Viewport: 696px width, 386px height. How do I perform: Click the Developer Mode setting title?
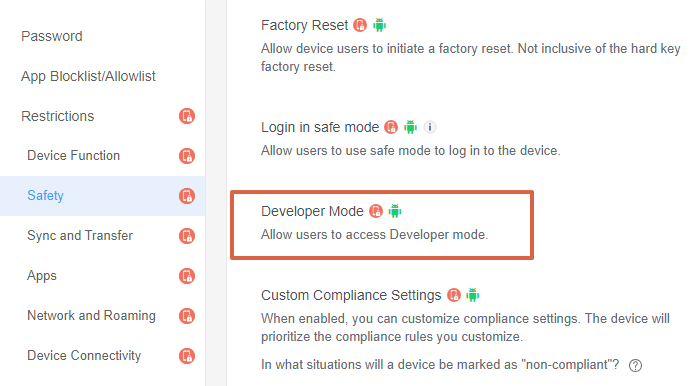[x=312, y=211]
